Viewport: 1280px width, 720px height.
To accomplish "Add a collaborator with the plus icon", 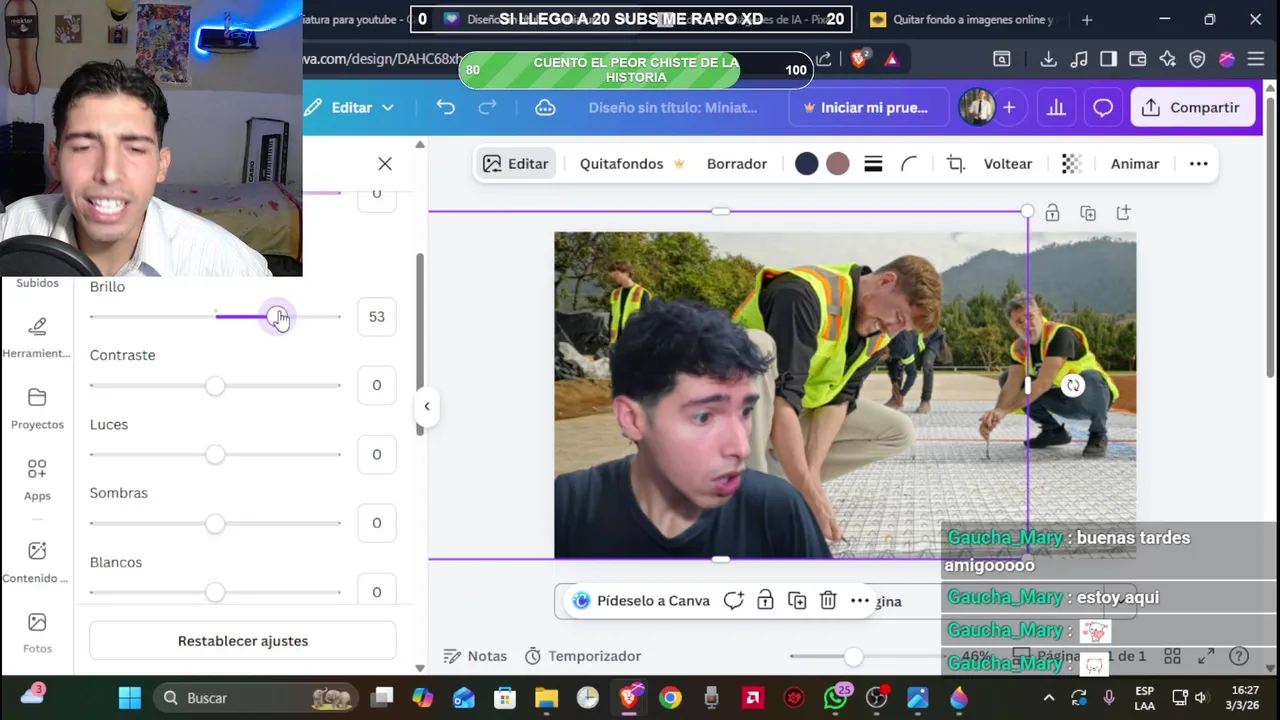I will point(1009,107).
